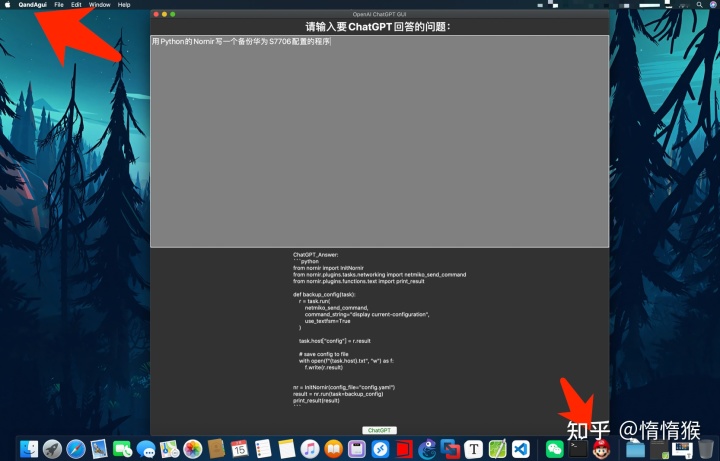Viewport: 720px width, 461px height.
Task: Open the red square app icon in Dock
Action: click(x=404, y=449)
